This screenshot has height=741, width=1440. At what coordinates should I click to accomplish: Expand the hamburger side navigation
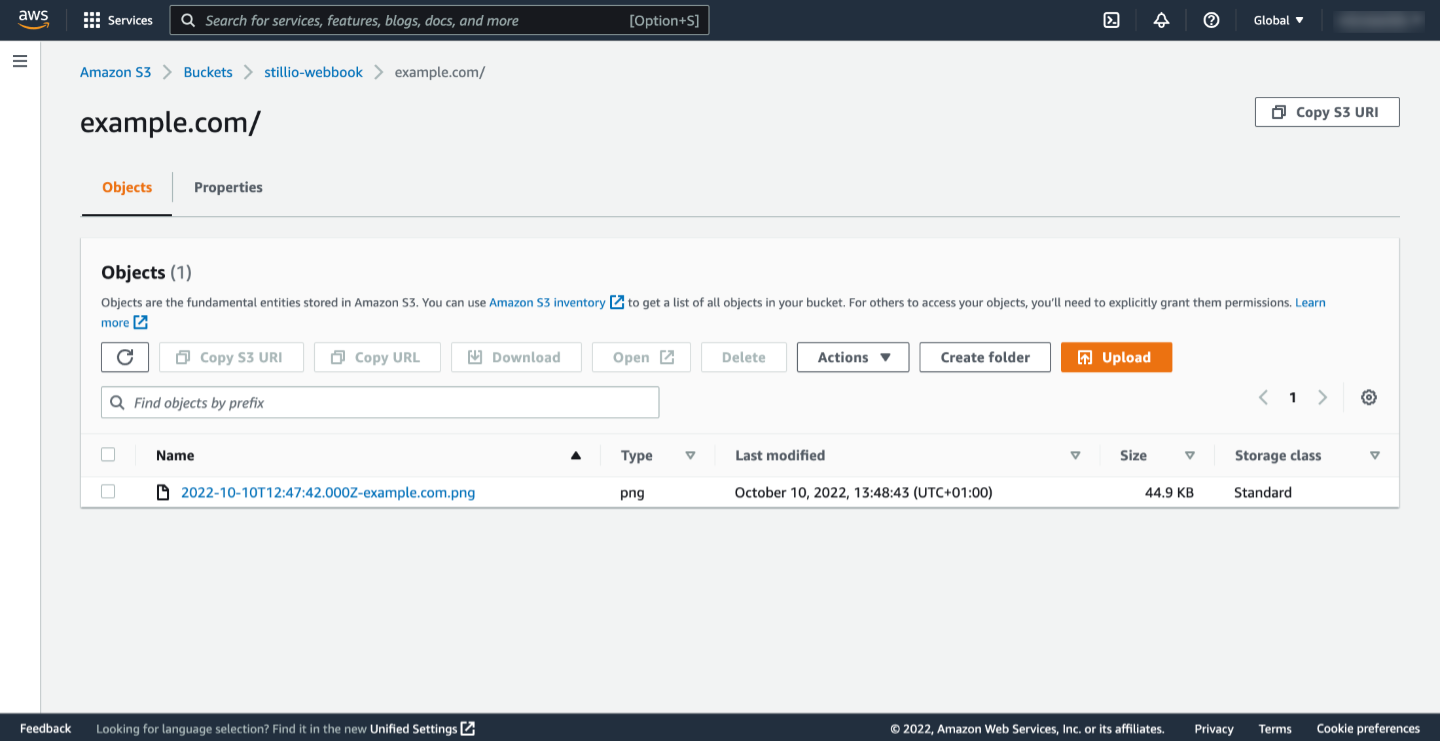20,62
